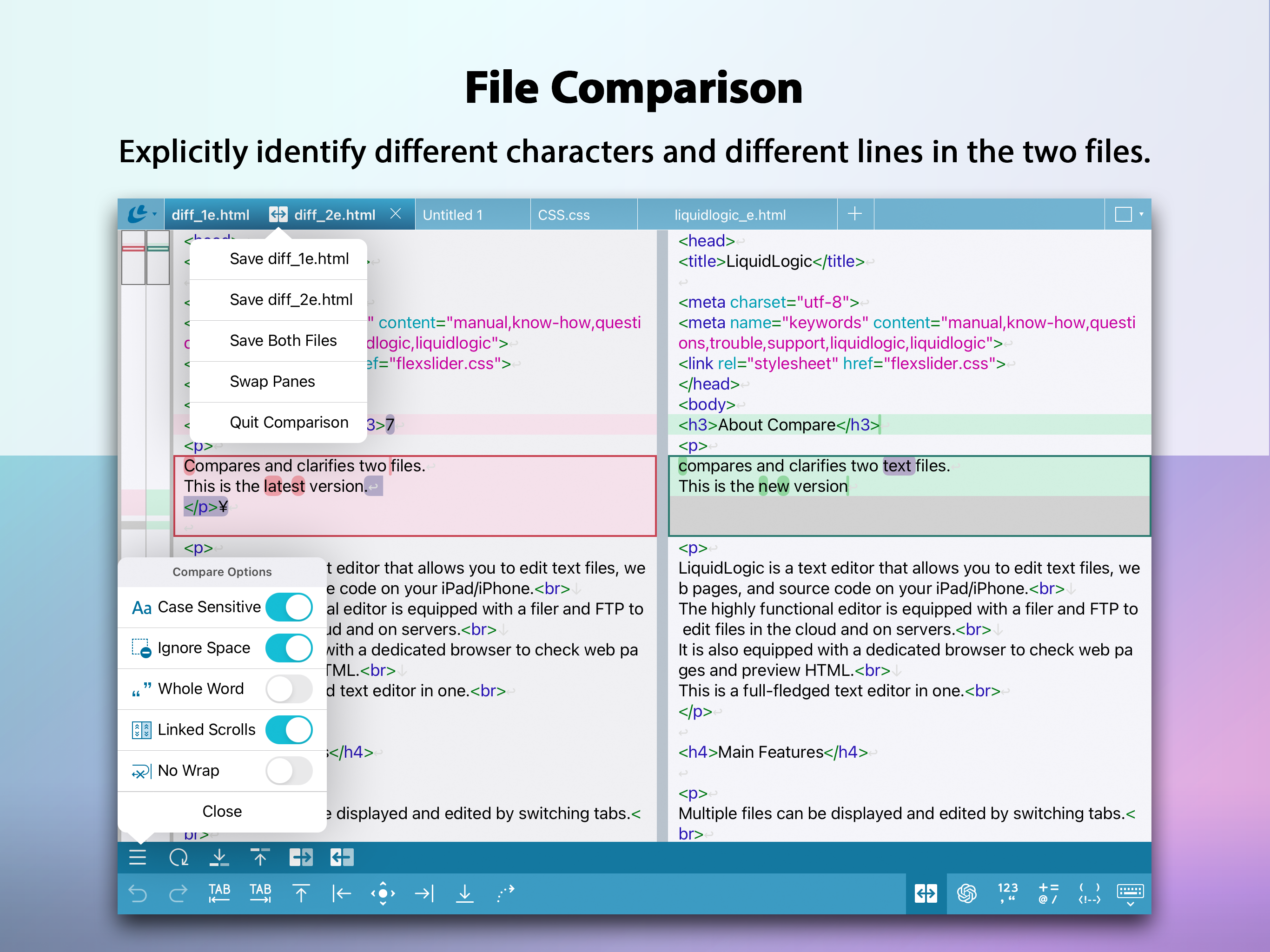Toggle Case Sensitive switch
1270x952 pixels.
[289, 607]
